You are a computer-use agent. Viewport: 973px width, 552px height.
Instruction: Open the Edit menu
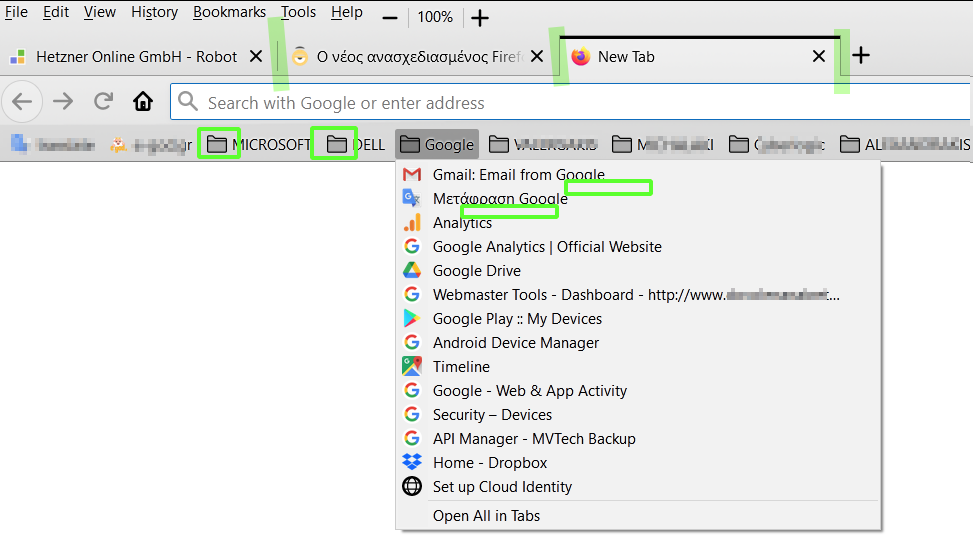tap(56, 12)
